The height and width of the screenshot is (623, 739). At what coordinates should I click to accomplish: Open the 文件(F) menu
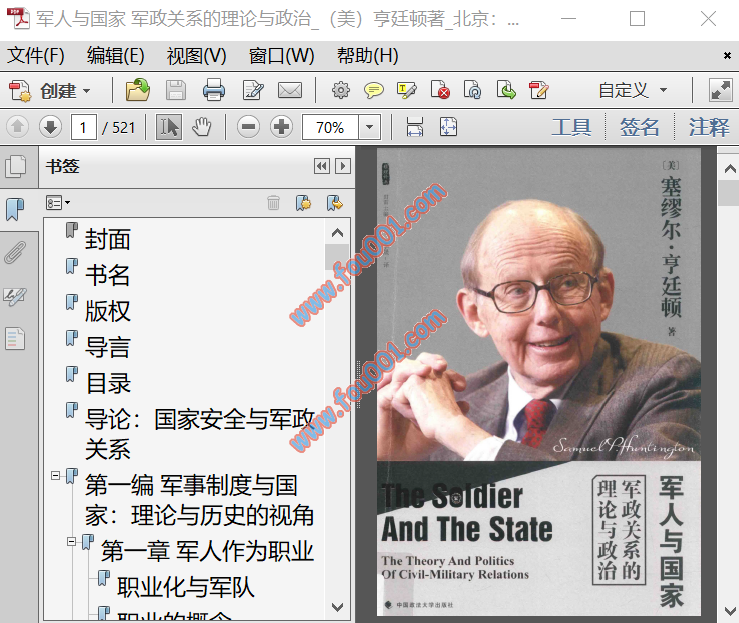36,56
